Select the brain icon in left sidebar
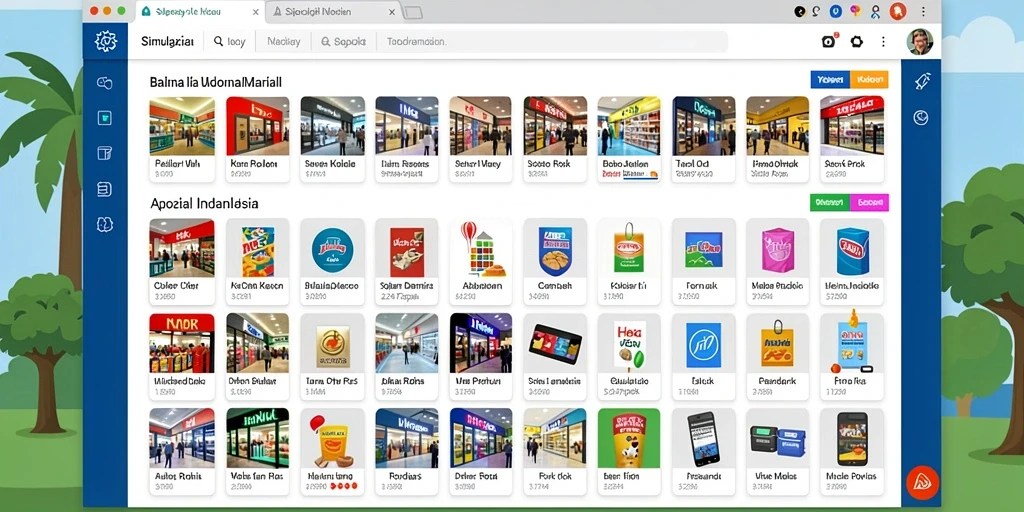 [104, 225]
